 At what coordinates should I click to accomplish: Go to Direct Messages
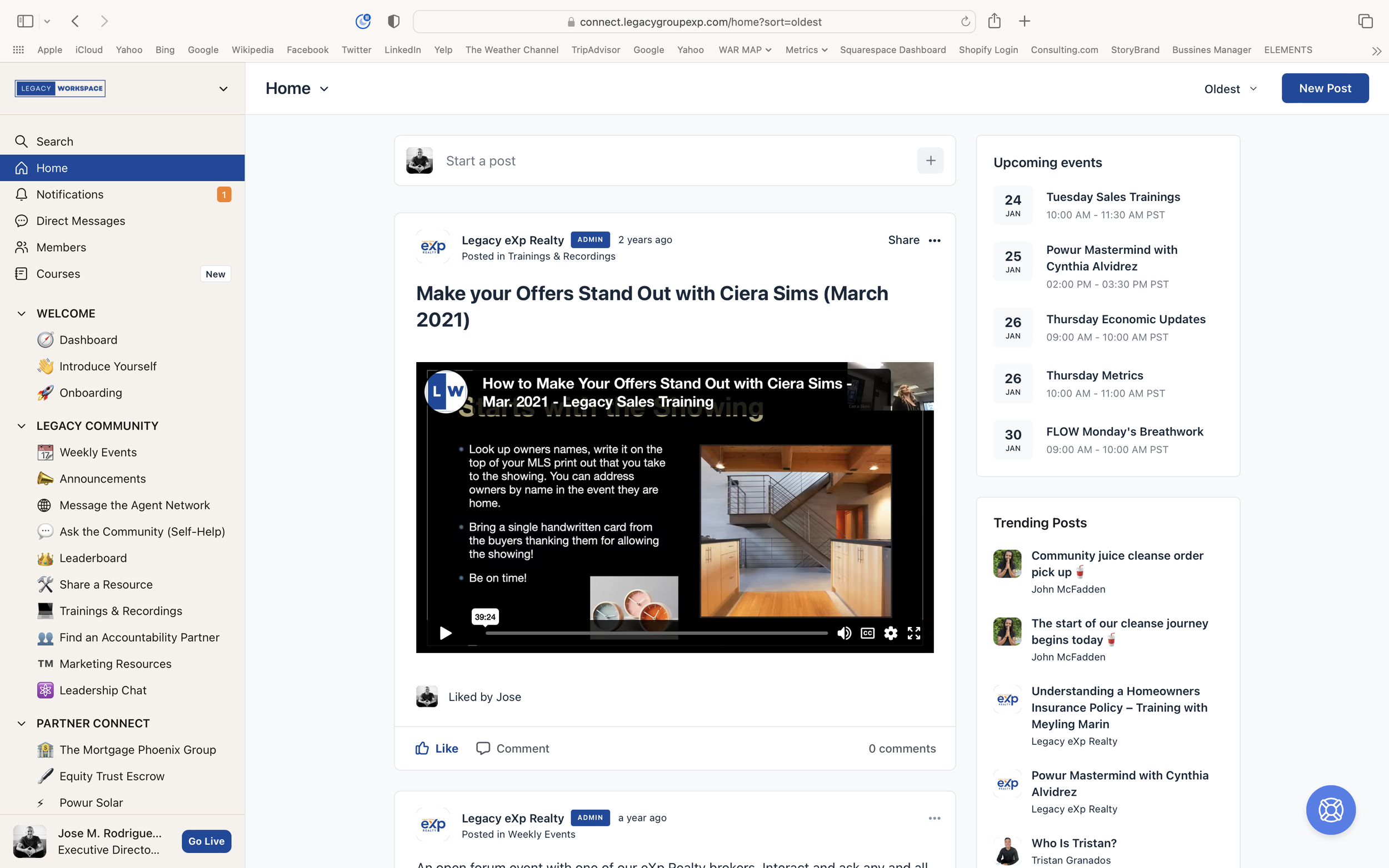point(81,220)
